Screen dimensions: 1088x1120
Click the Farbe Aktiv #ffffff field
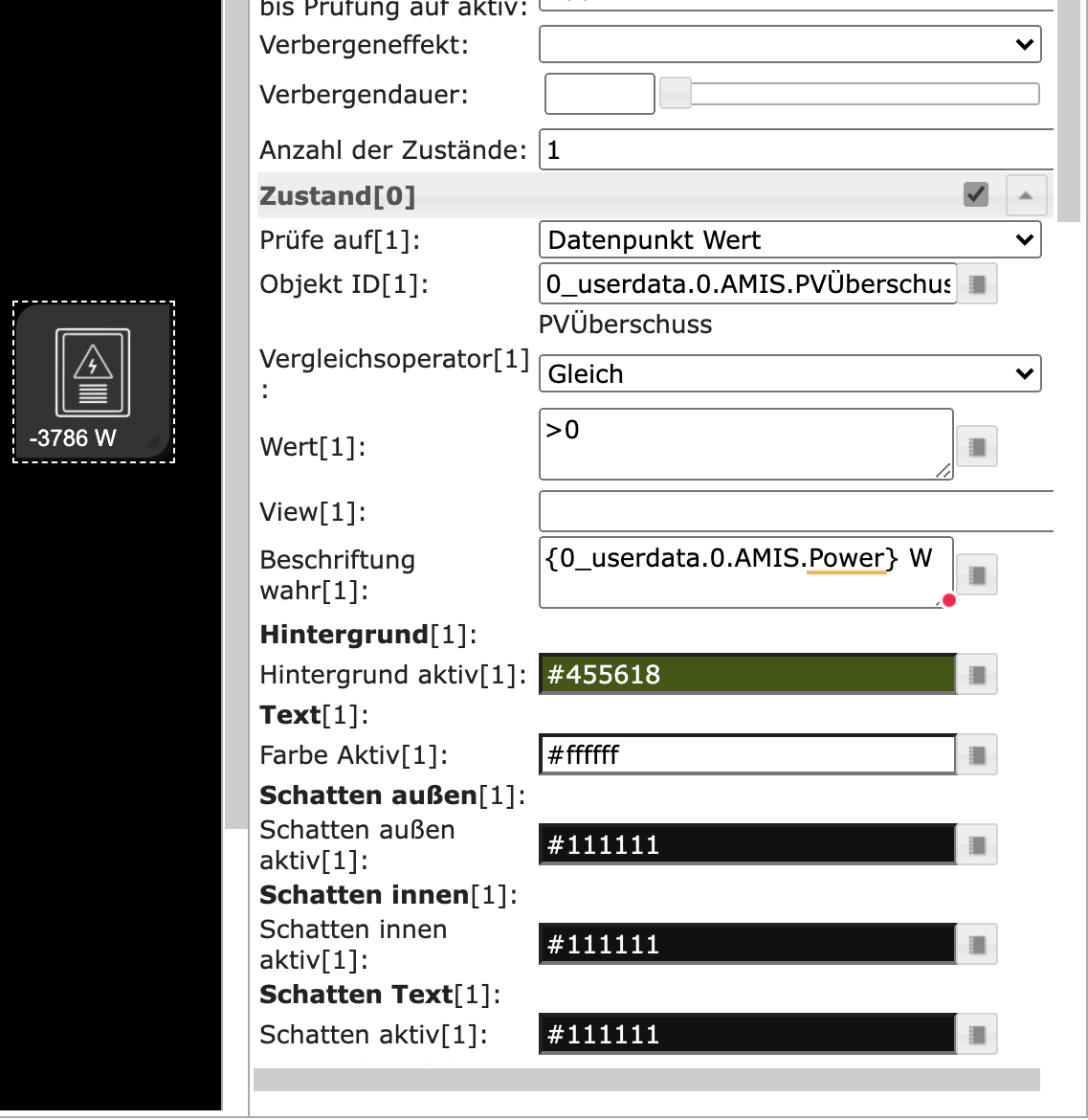coord(747,755)
